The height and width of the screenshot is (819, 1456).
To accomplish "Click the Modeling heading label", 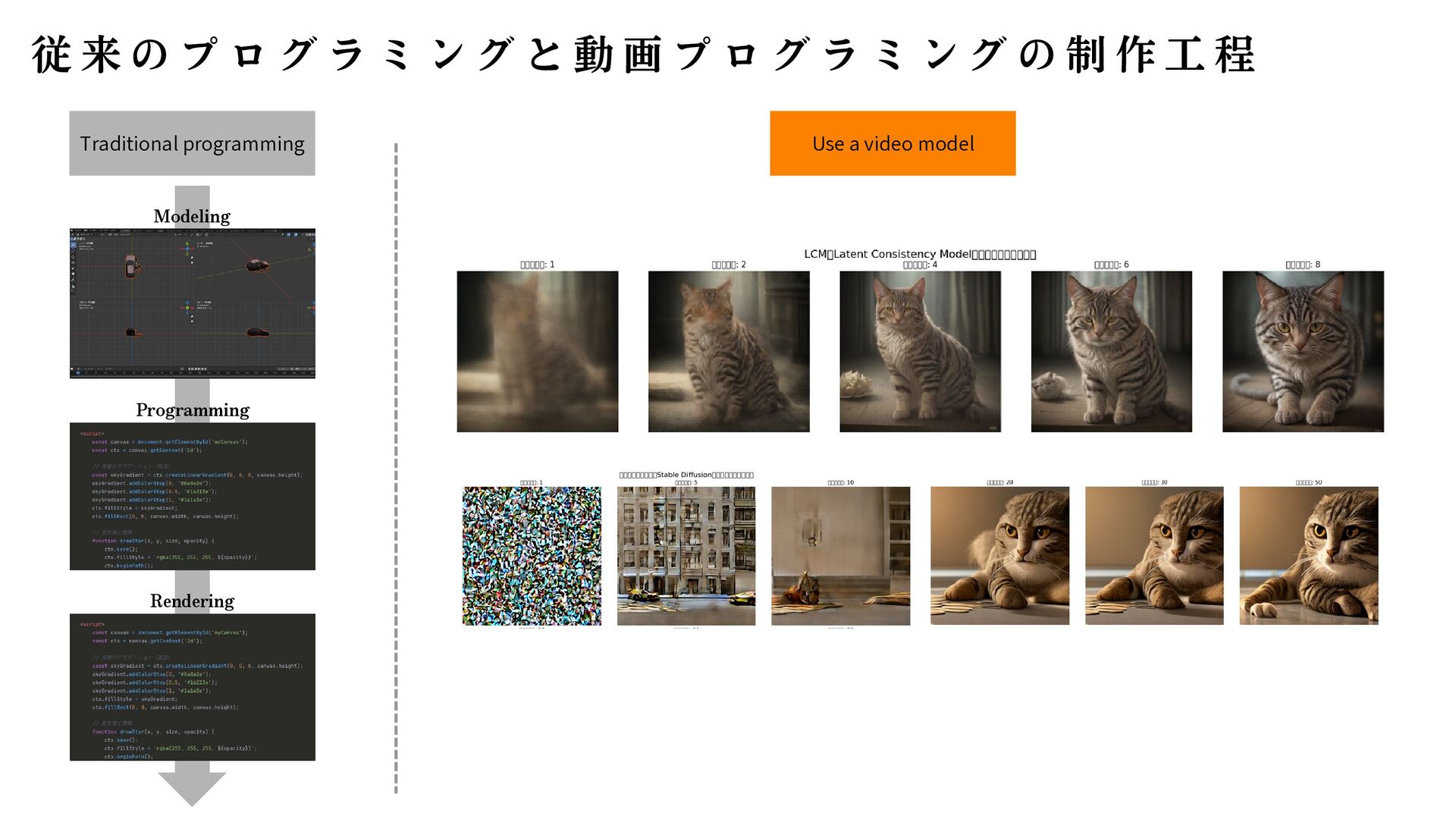I will (192, 216).
